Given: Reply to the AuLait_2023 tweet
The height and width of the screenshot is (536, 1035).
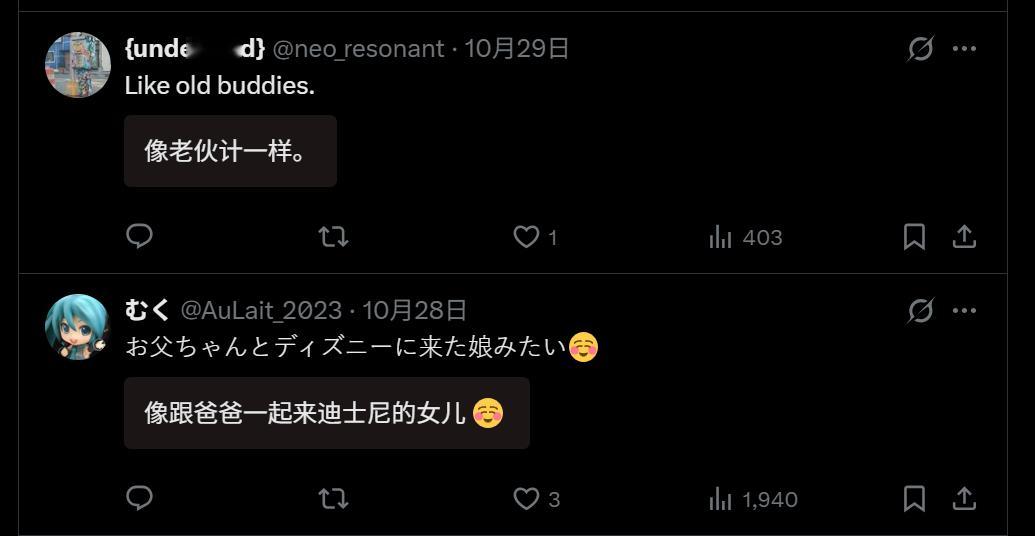Looking at the screenshot, I should pos(139,498).
